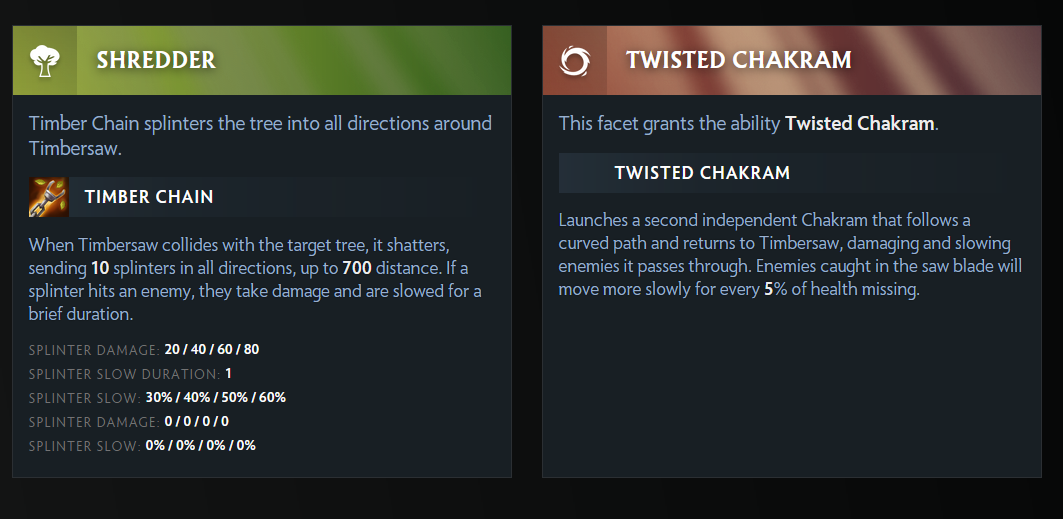Select the TWISTED CHAKRAM facet header

click(792, 60)
